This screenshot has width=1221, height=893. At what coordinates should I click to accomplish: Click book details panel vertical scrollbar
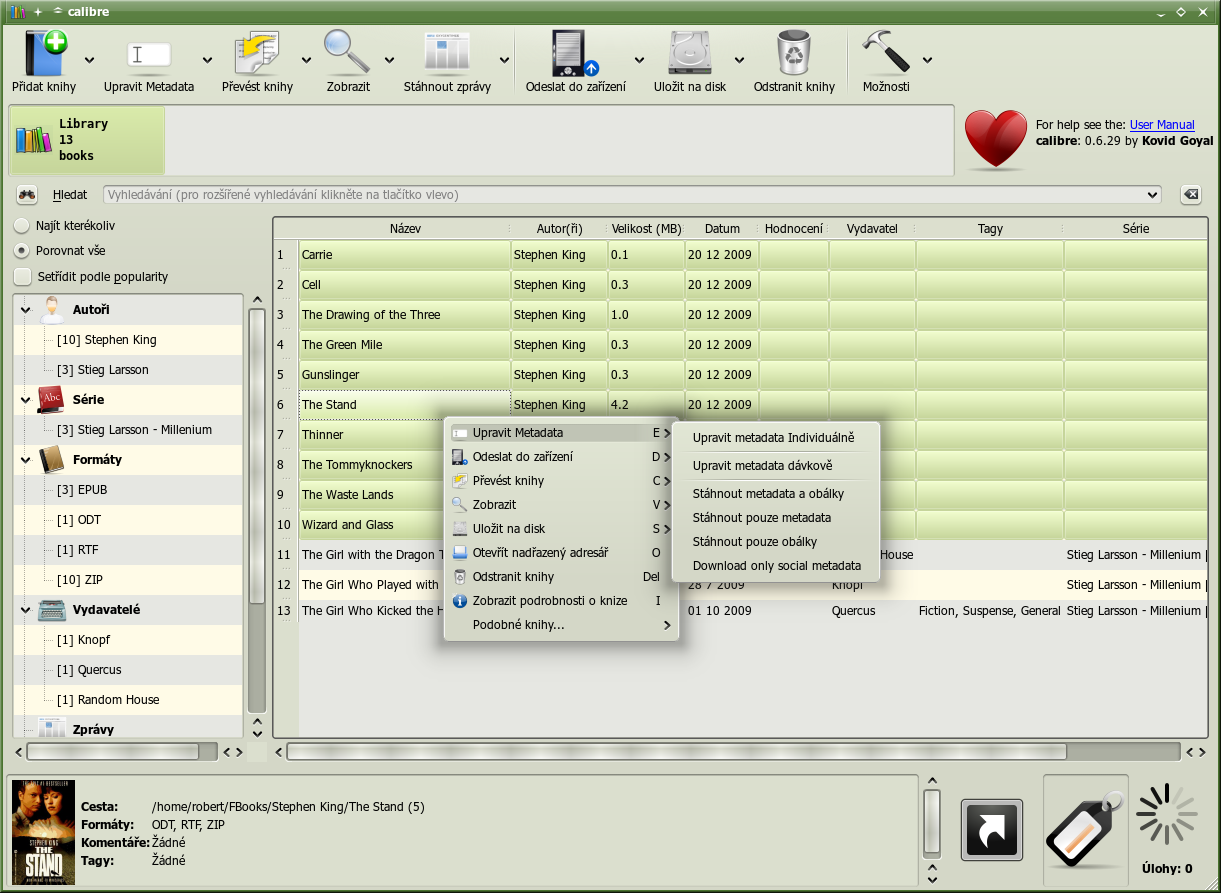(932, 823)
